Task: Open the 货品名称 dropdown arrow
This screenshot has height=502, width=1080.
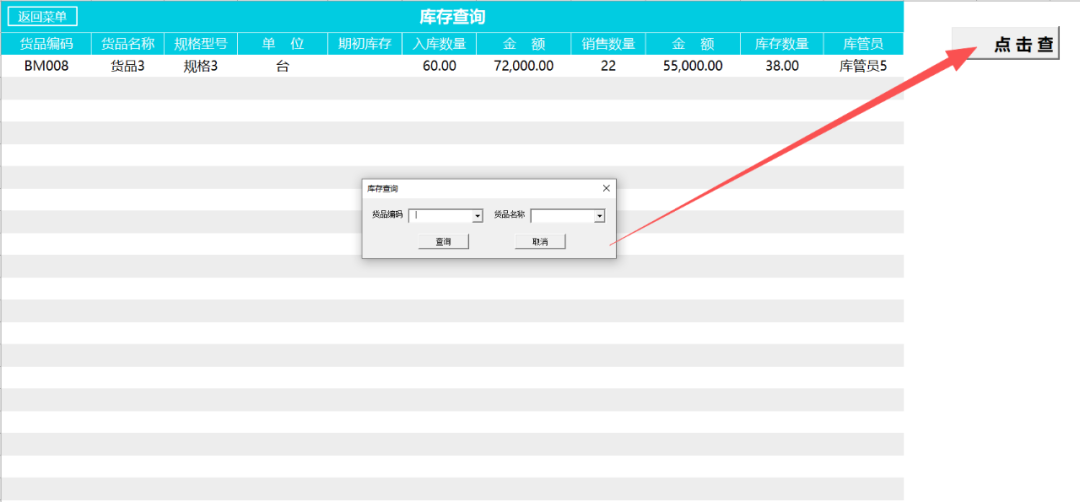Action: click(599, 215)
